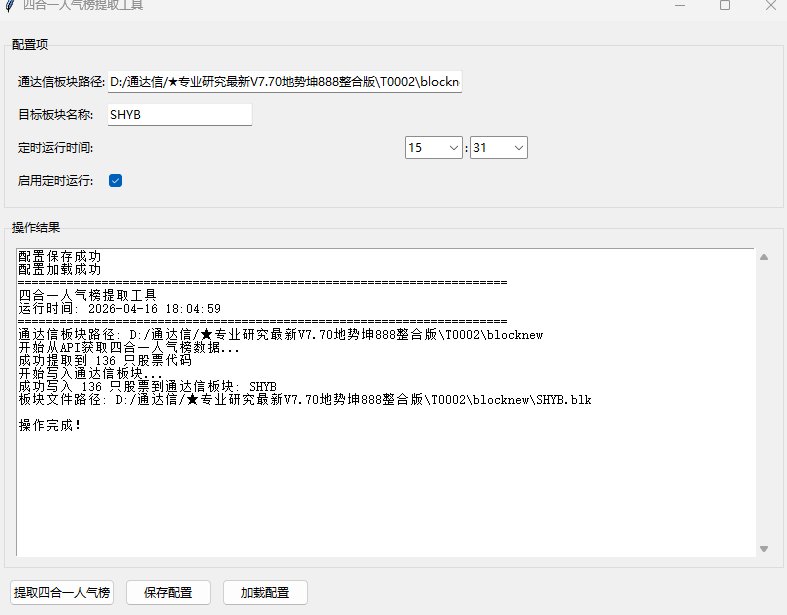Click the 提取四合一人气榜 button

[x=62, y=593]
